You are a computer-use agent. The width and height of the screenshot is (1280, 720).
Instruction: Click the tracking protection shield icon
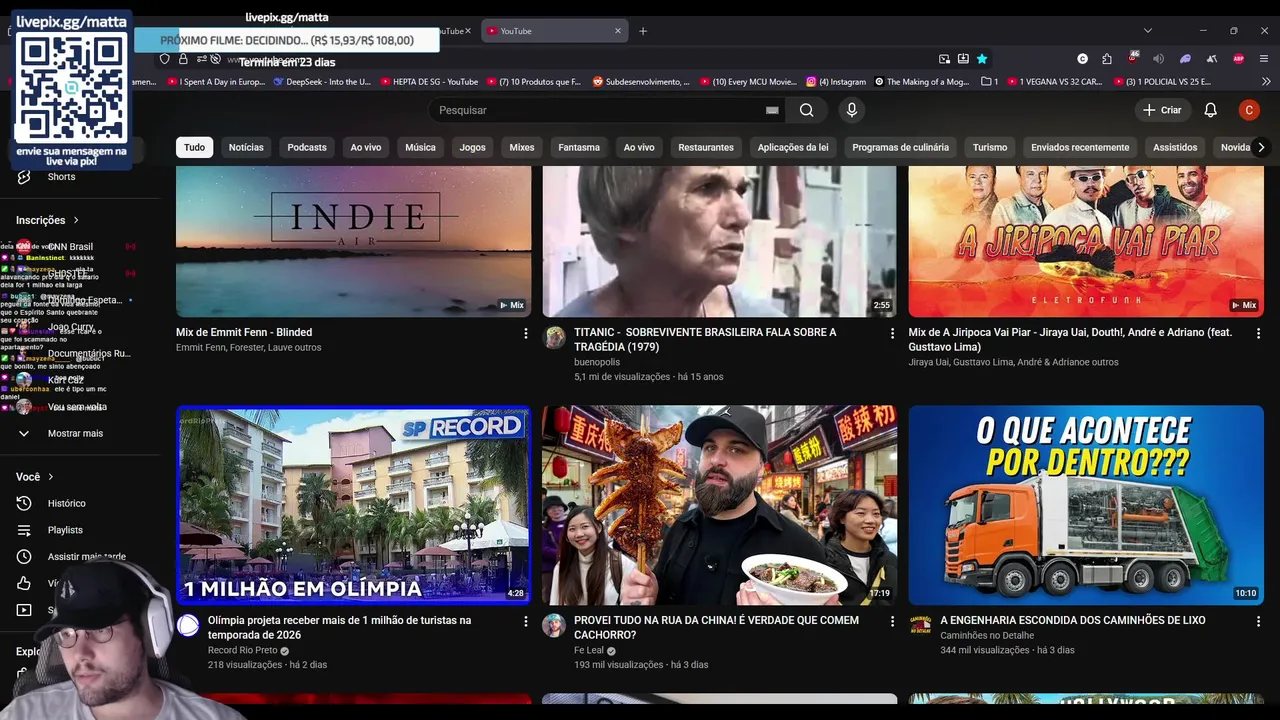pyautogui.click(x=165, y=59)
